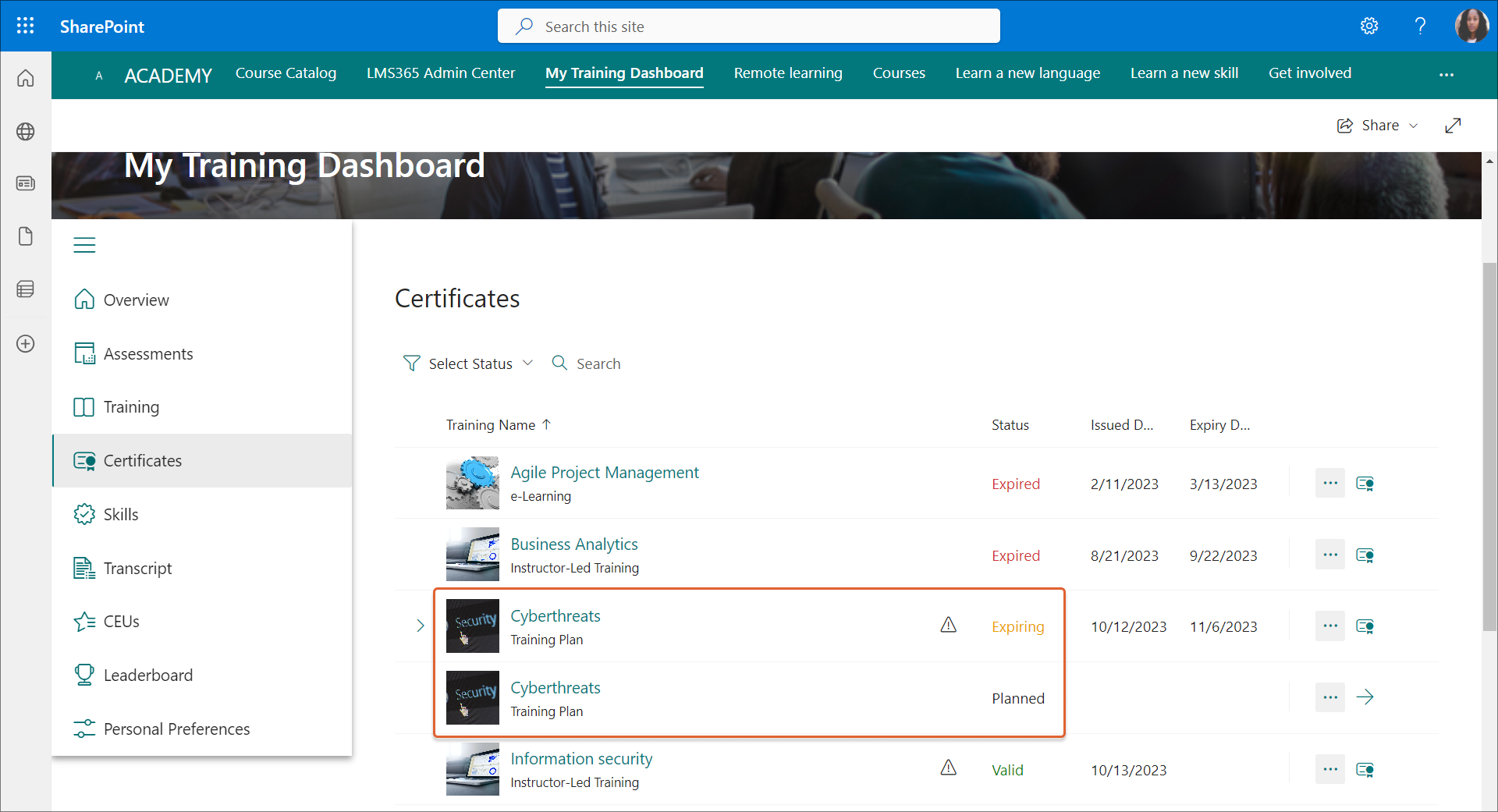Viewport: 1498px width, 812px height.
Task: Show more navigation items via ellipsis
Action: coord(1446,74)
